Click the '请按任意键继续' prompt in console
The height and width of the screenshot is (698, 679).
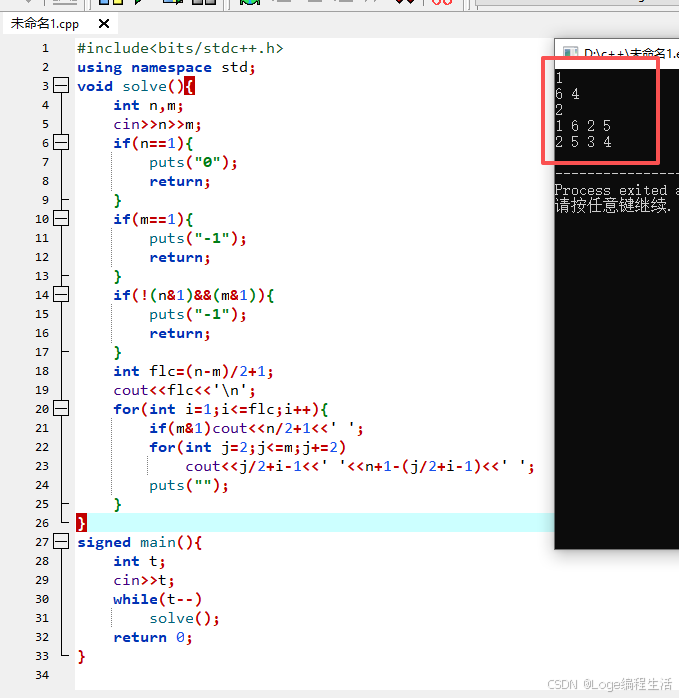point(613,206)
